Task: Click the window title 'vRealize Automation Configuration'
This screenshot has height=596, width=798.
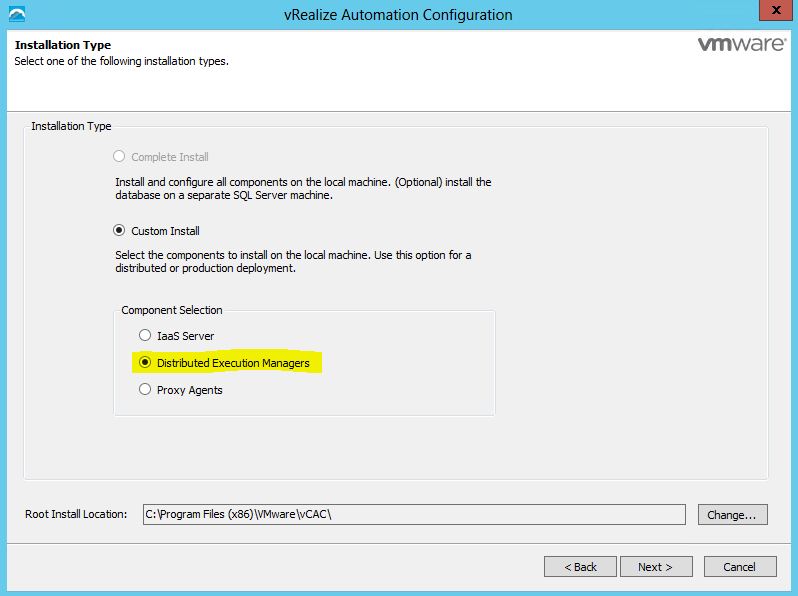Action: point(398,15)
